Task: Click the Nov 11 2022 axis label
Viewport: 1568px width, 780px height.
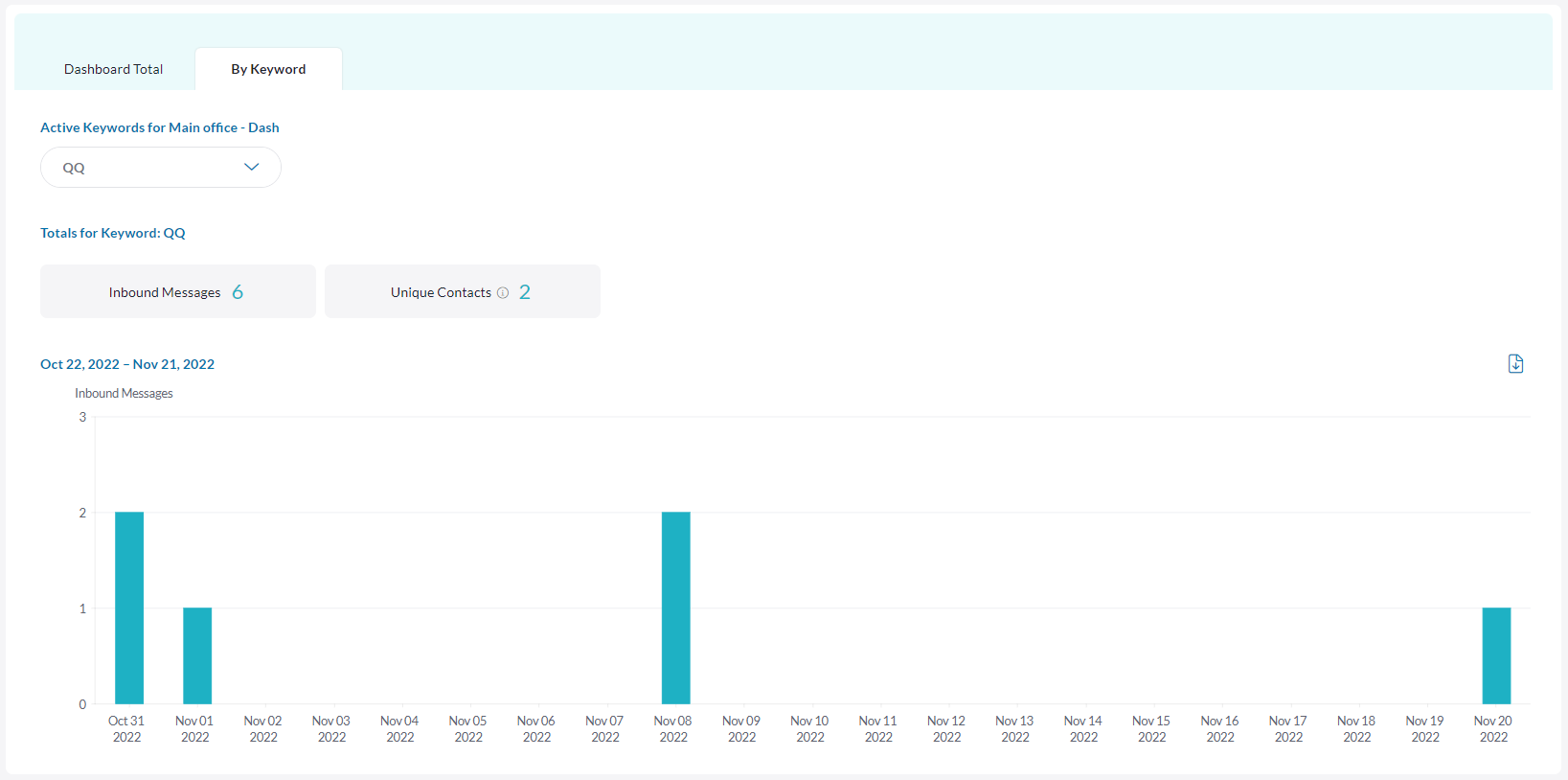Action: [878, 728]
